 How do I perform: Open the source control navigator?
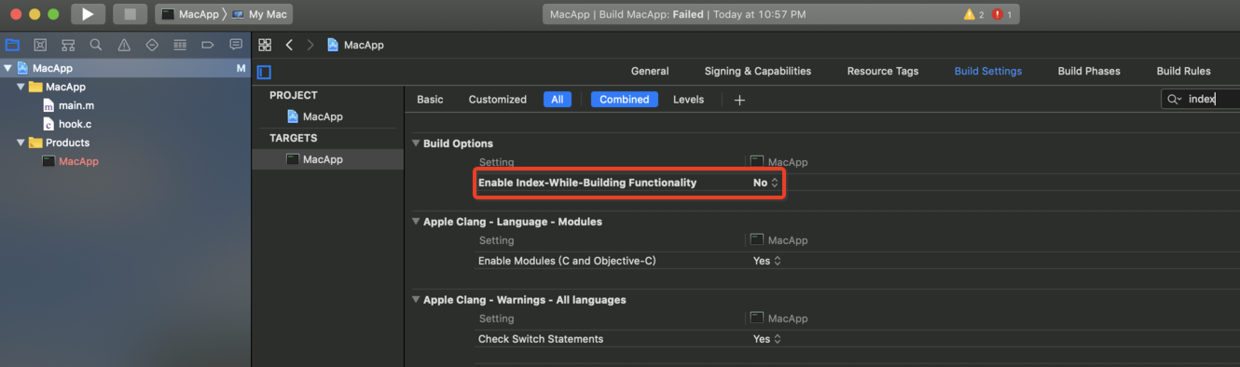click(40, 45)
